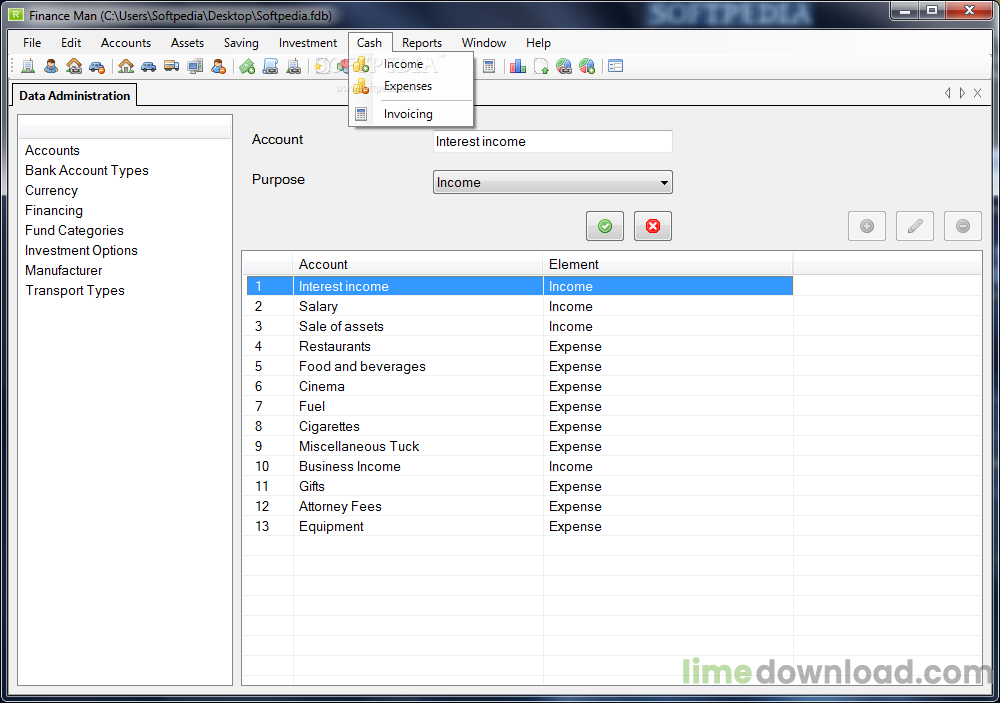Click the Account text field

click(552, 142)
